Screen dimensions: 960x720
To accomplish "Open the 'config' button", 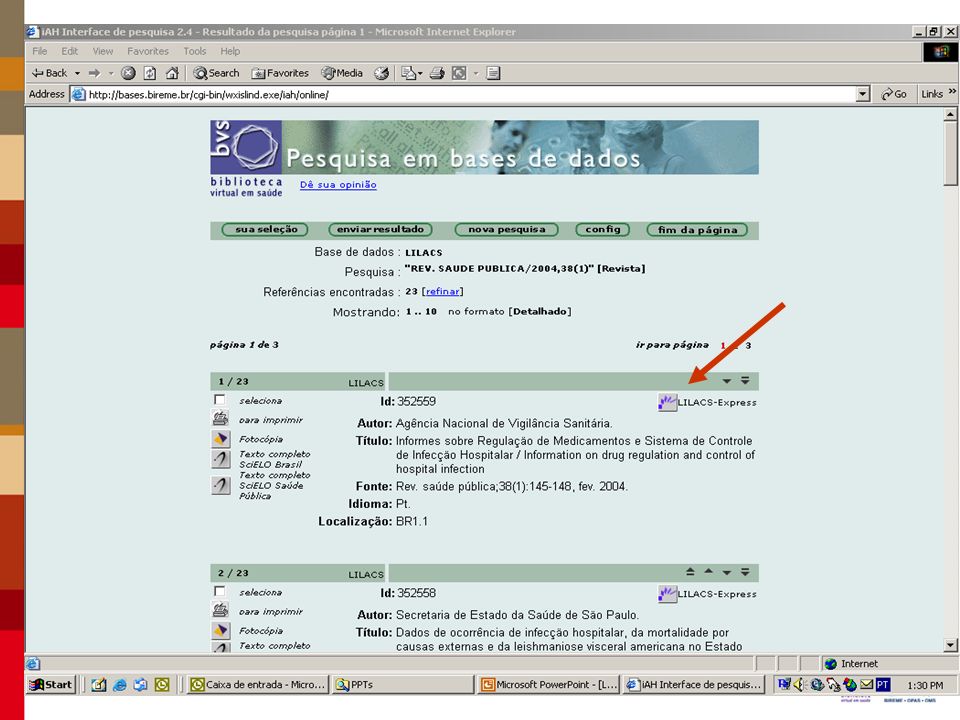I will (x=602, y=230).
